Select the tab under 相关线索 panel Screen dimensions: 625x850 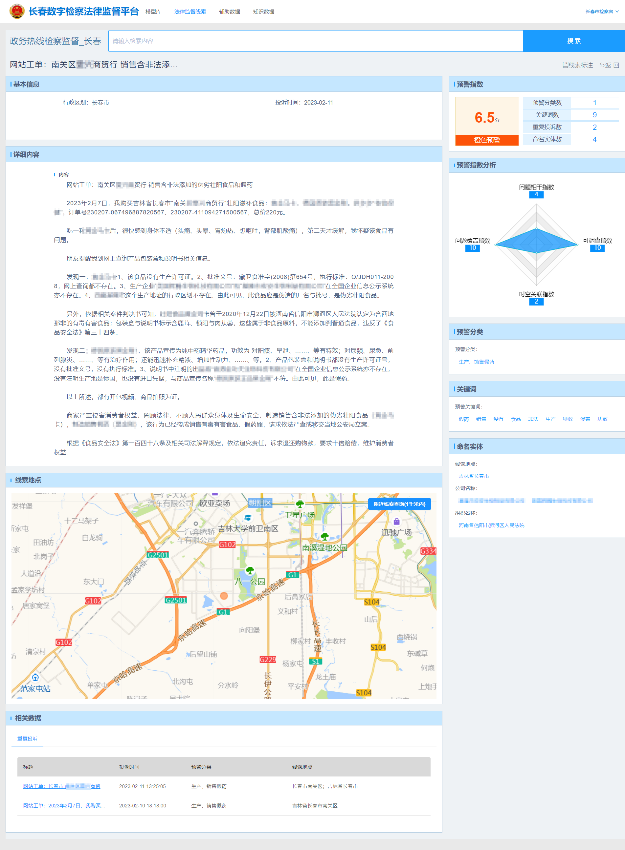[x=27, y=739]
